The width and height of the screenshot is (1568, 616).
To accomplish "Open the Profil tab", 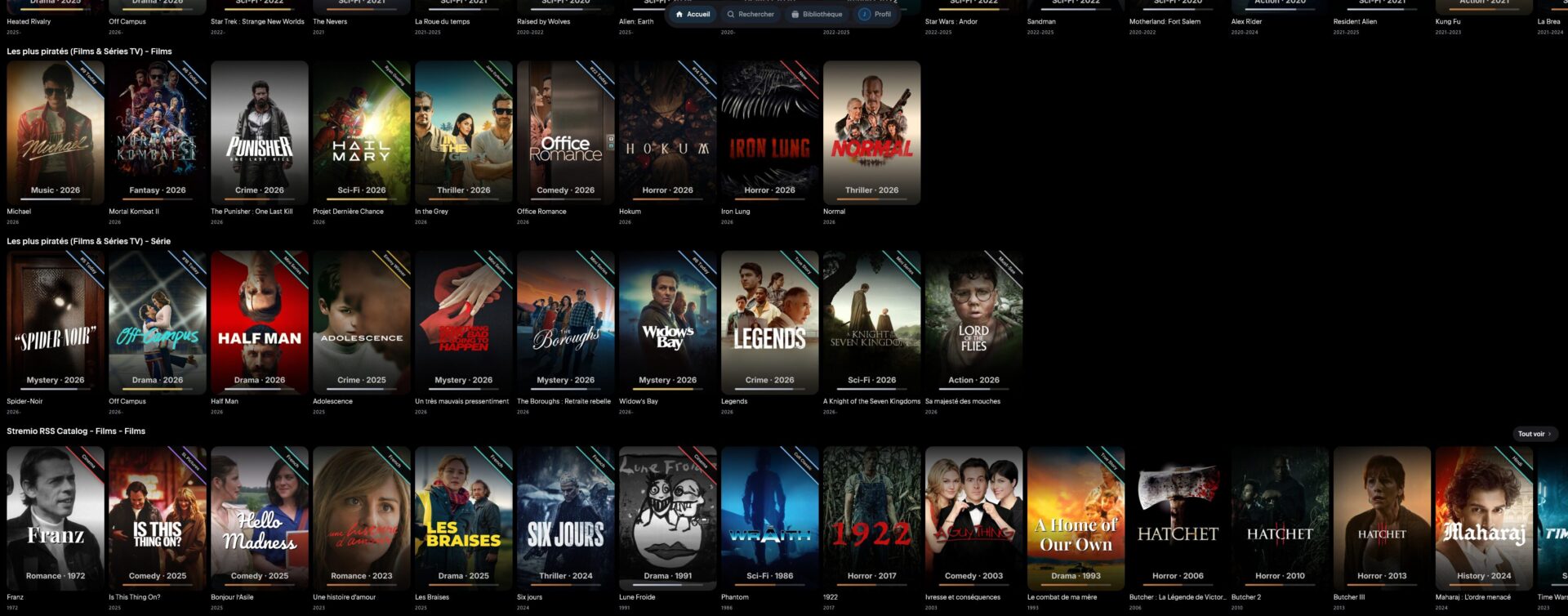I will point(875,14).
